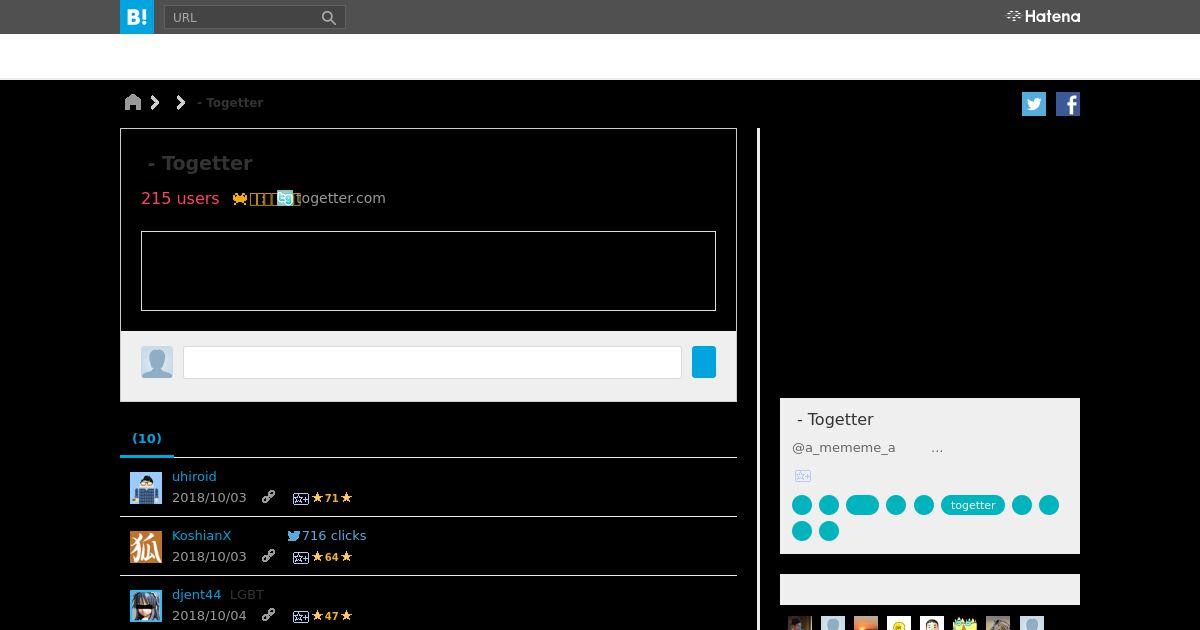Add star to uhiroid's comment

coord(301,498)
